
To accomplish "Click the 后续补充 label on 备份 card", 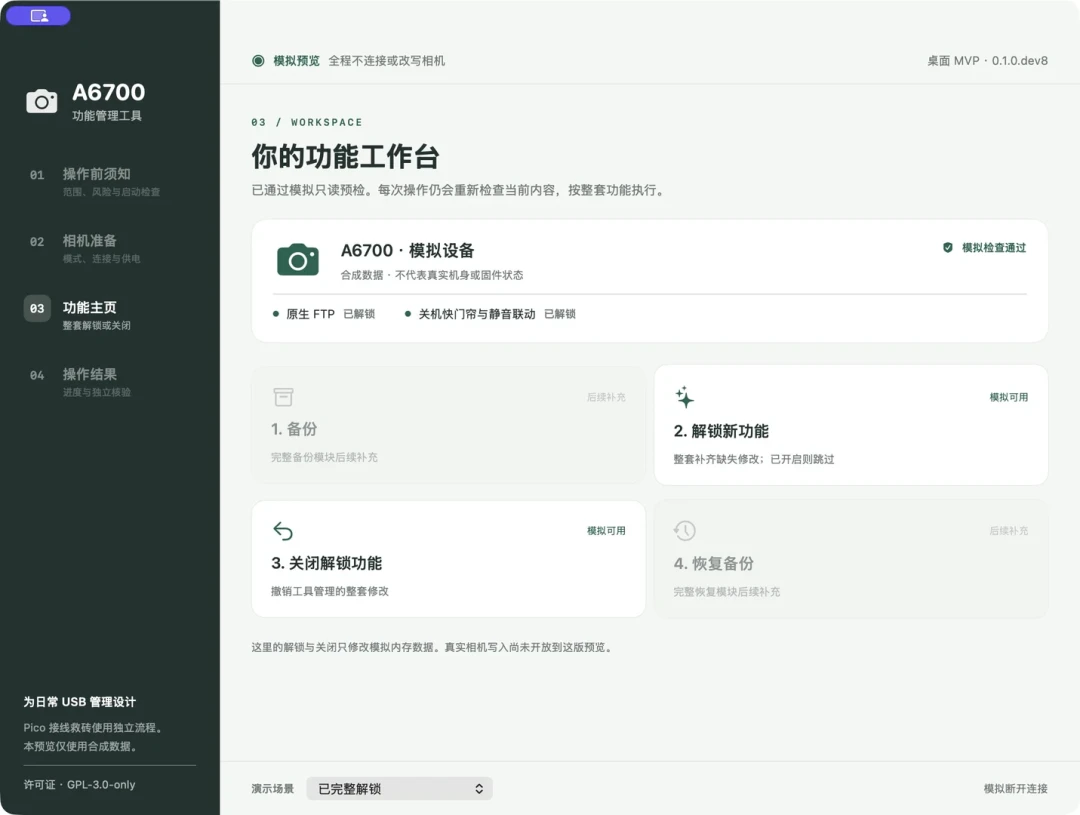I will (x=606, y=398).
